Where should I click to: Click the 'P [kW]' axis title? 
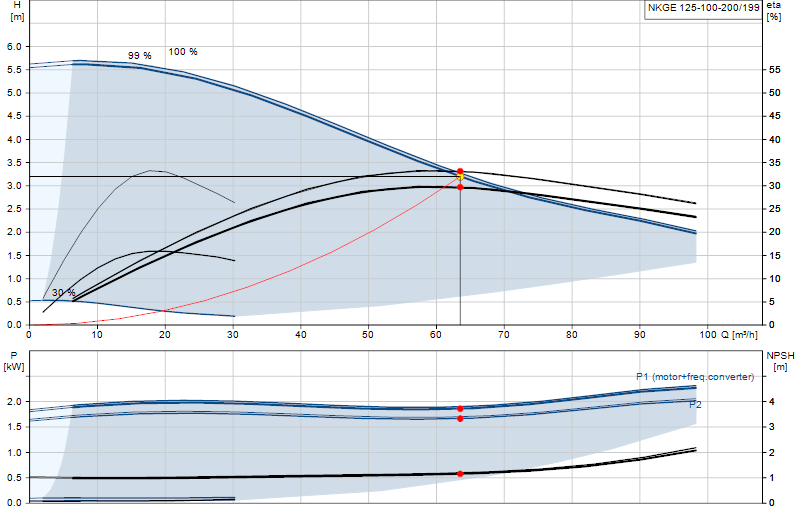(14, 361)
